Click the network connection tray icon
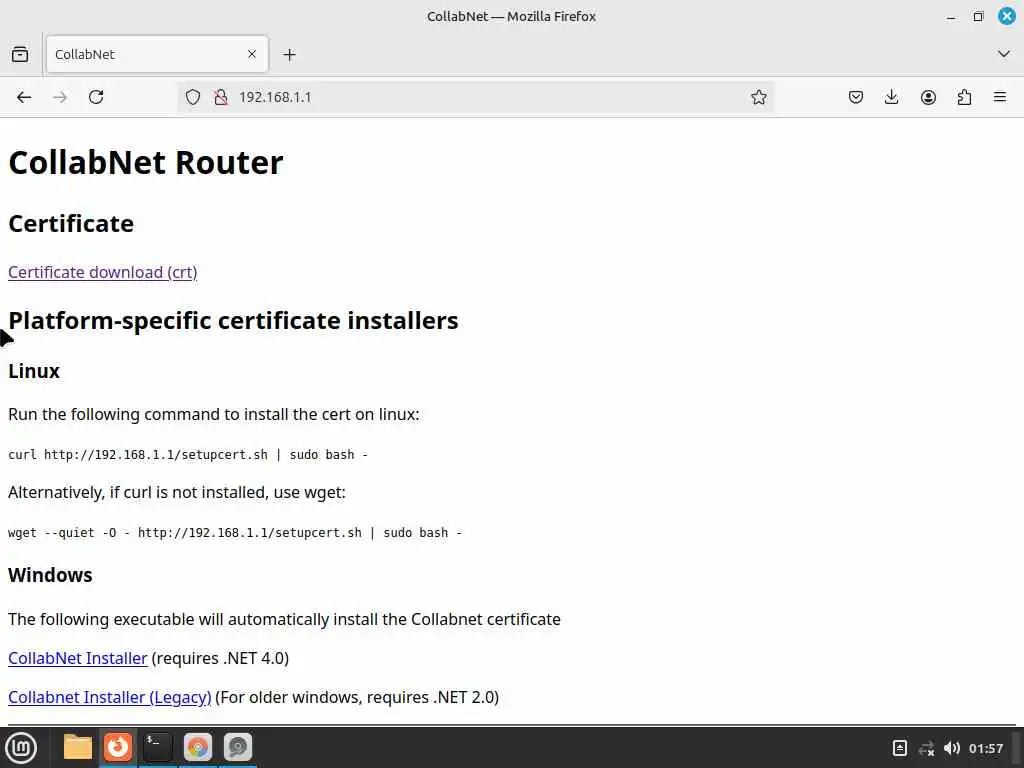The image size is (1024, 768). tap(926, 748)
